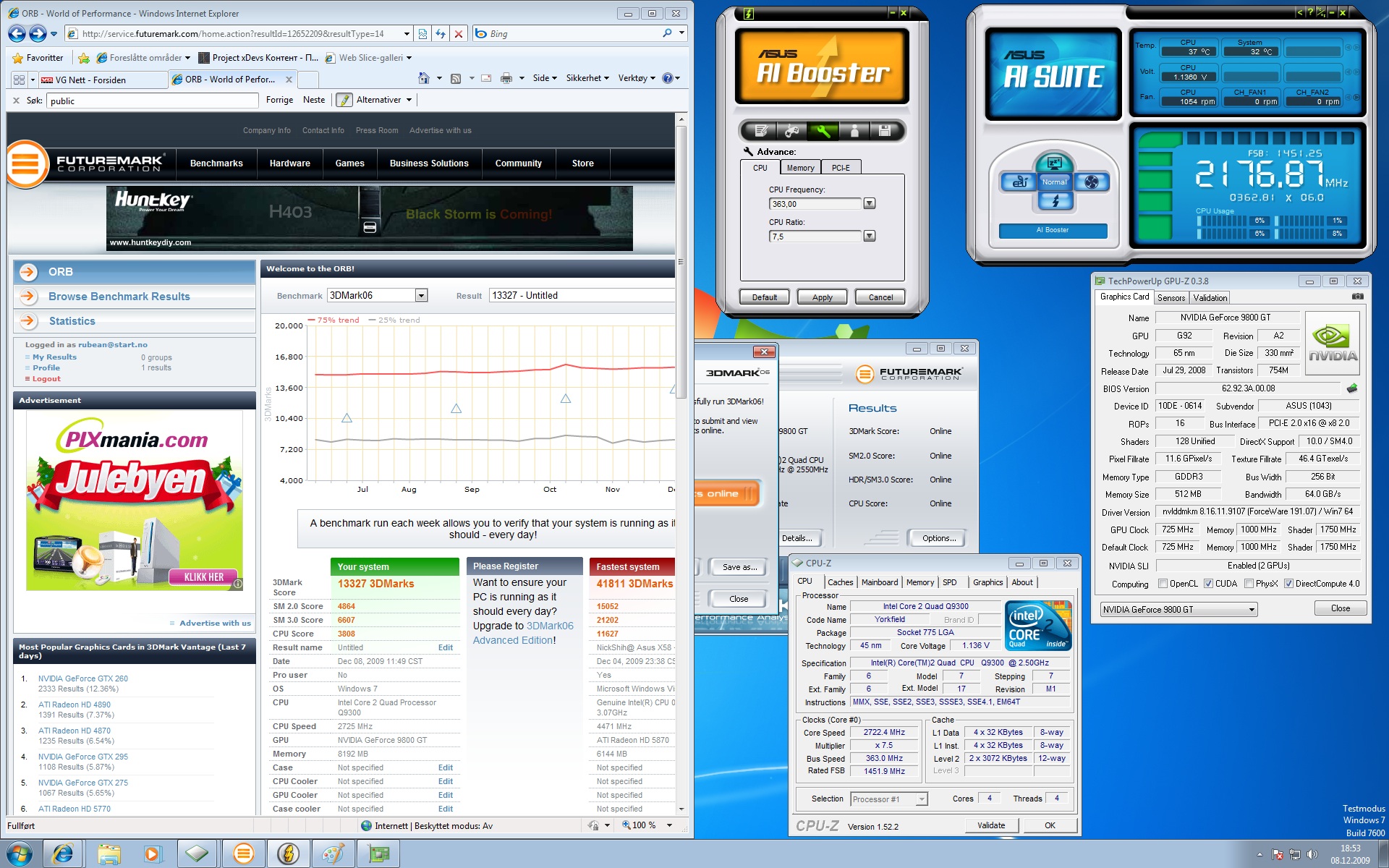This screenshot has height=868, width=1389.
Task: Click the Bing search magnifier icon
Action: click(667, 33)
